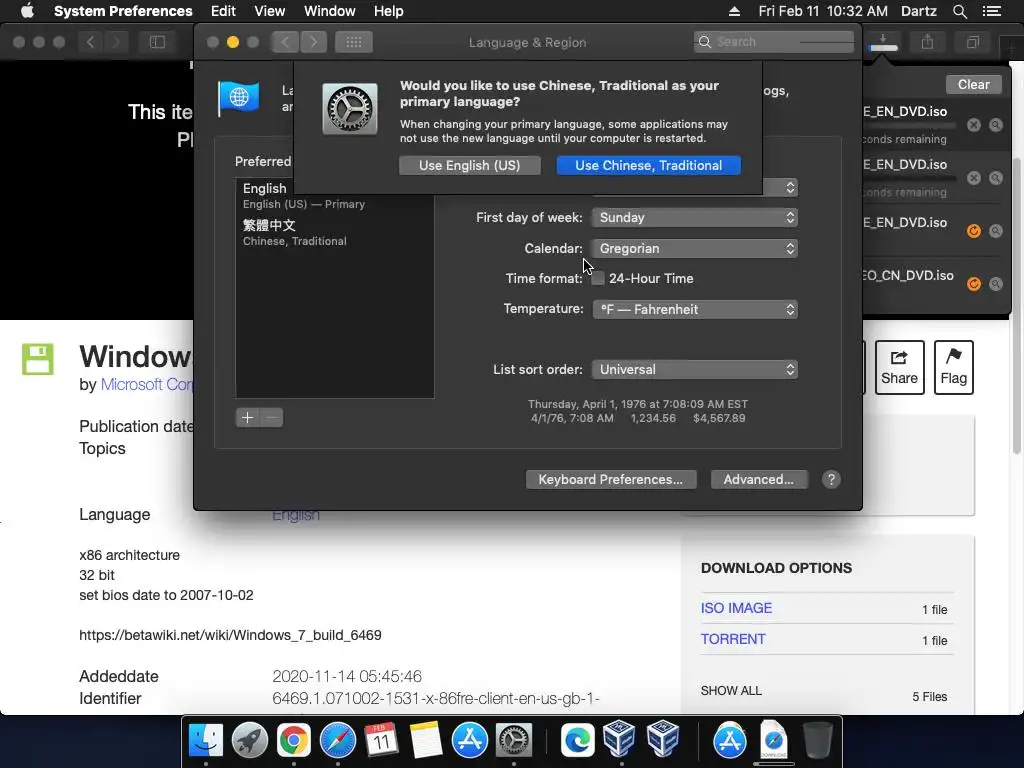Open the Window menu
This screenshot has height=768, width=1024.
pyautogui.click(x=330, y=11)
